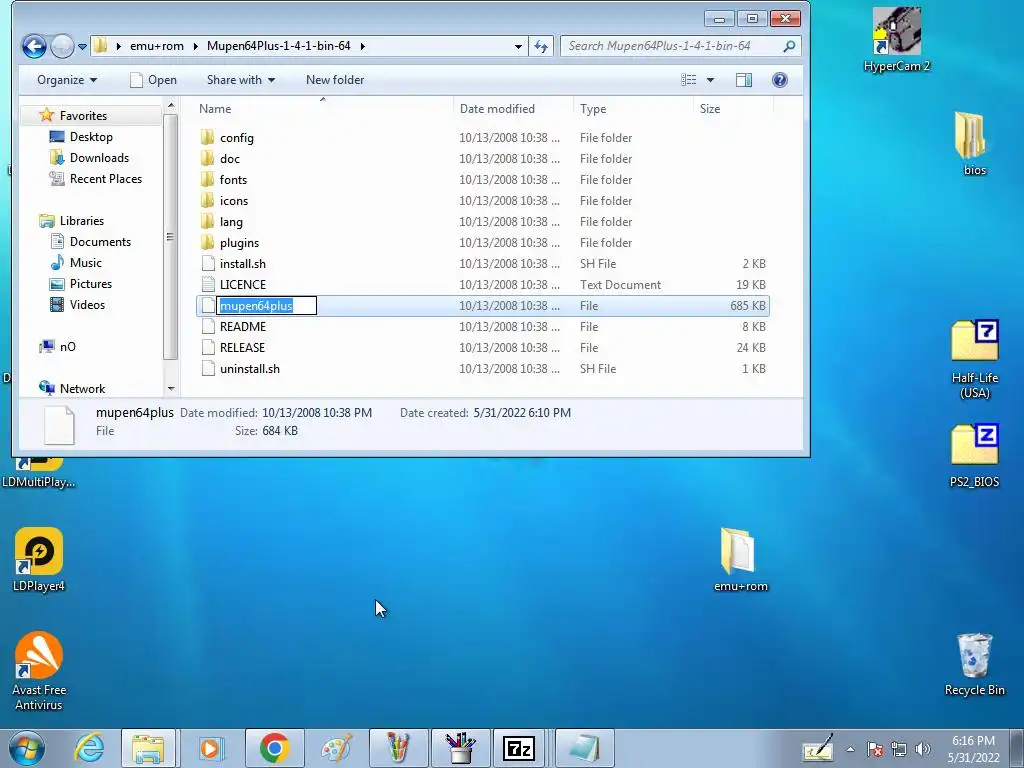The image size is (1024, 768).
Task: Select the Recycle Bin icon
Action: (x=974, y=664)
